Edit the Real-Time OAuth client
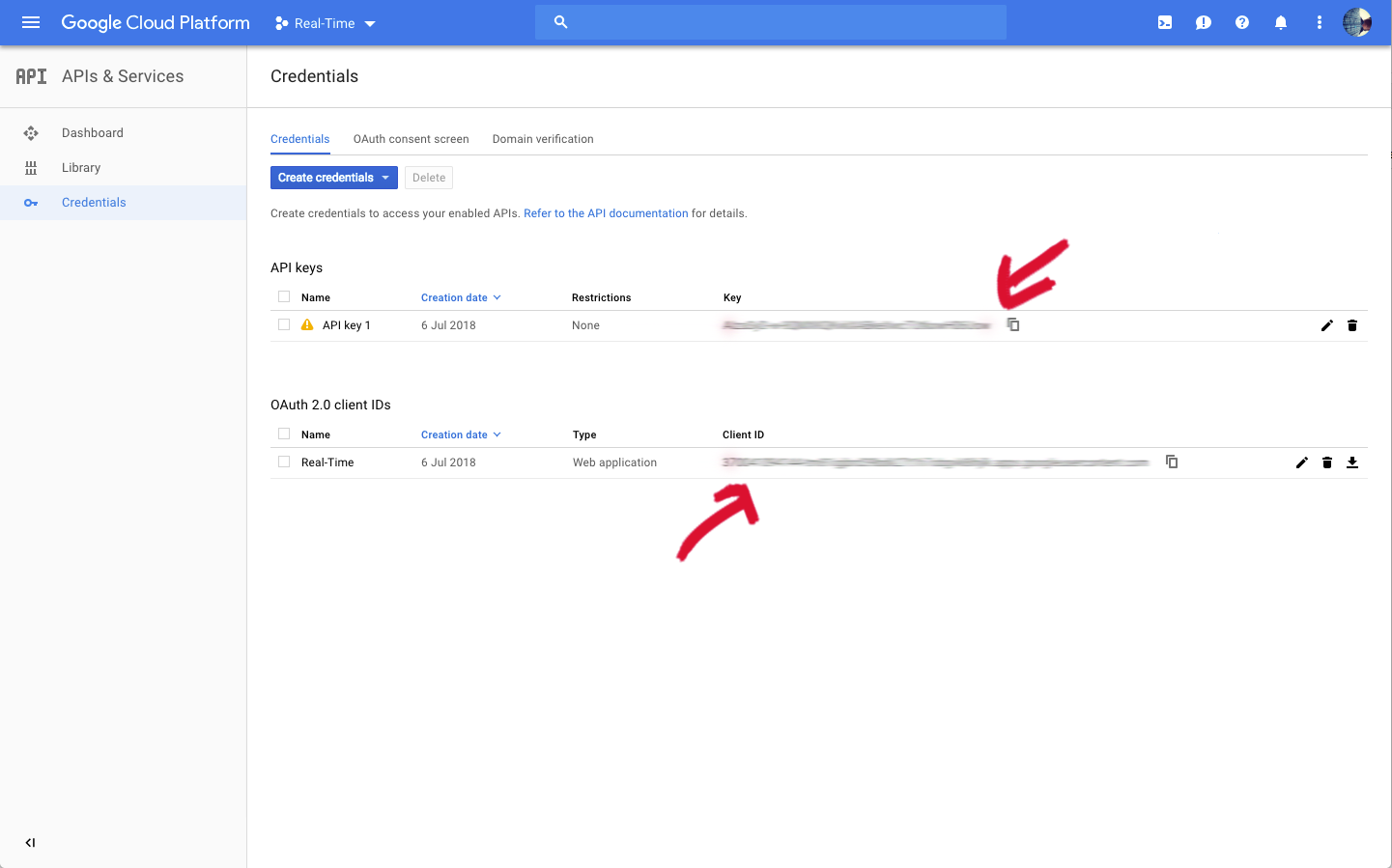Screen dimensions: 1392x868 [1302, 462]
